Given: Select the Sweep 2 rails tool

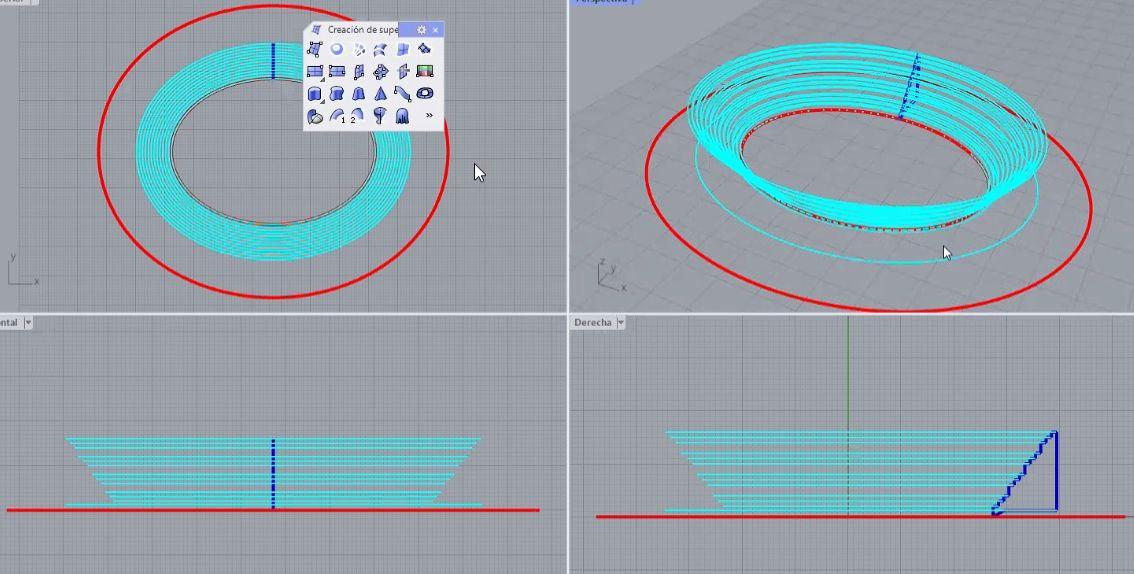Looking at the screenshot, I should pos(357,116).
